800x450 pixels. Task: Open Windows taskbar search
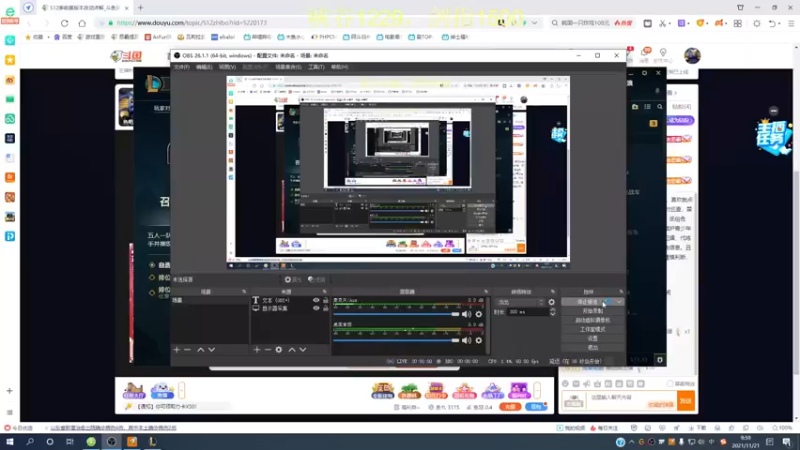30,442
